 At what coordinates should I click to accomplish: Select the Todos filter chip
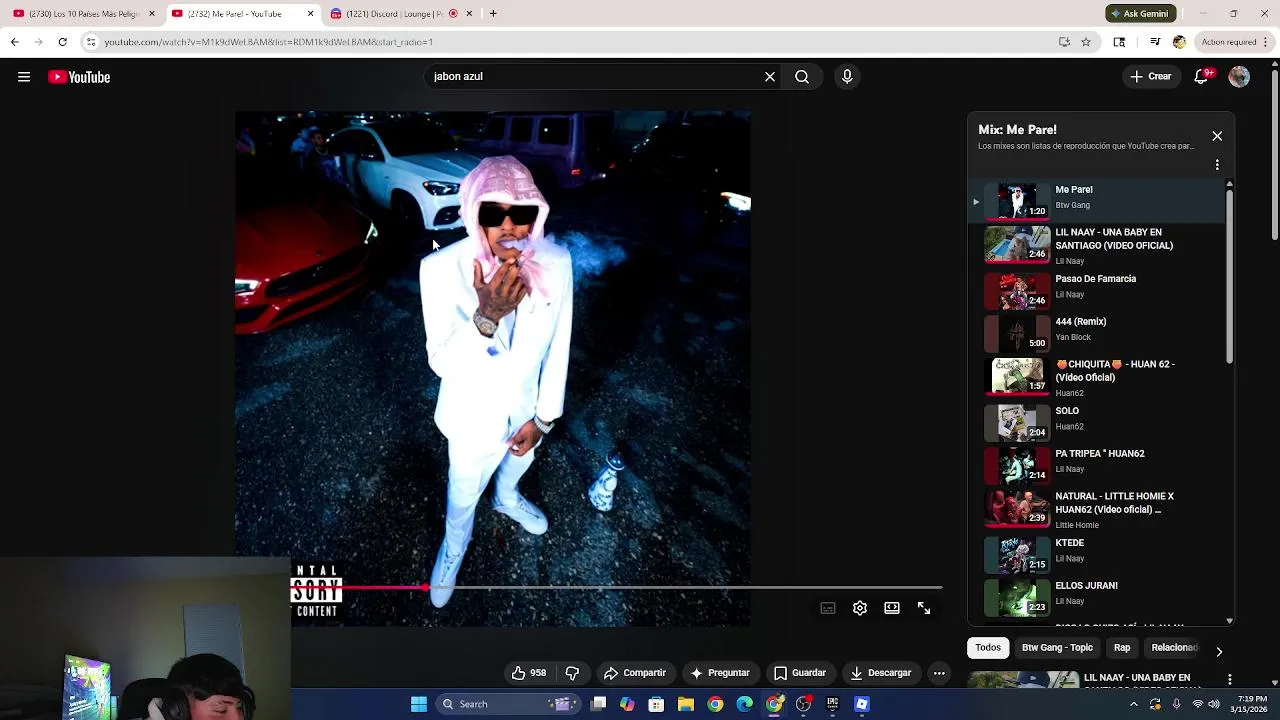[988, 648]
